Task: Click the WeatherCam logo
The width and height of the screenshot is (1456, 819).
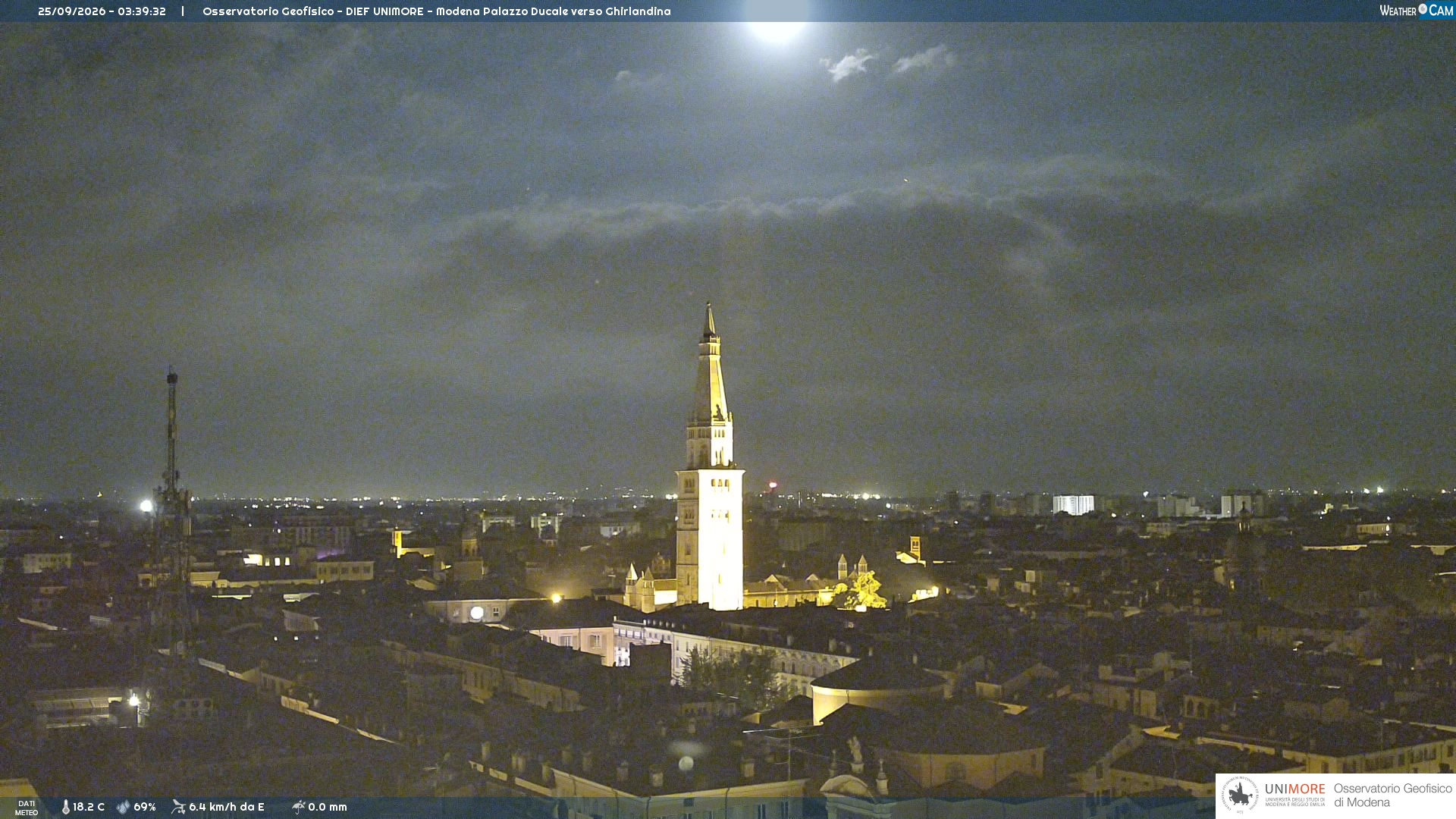Action: point(1416,11)
